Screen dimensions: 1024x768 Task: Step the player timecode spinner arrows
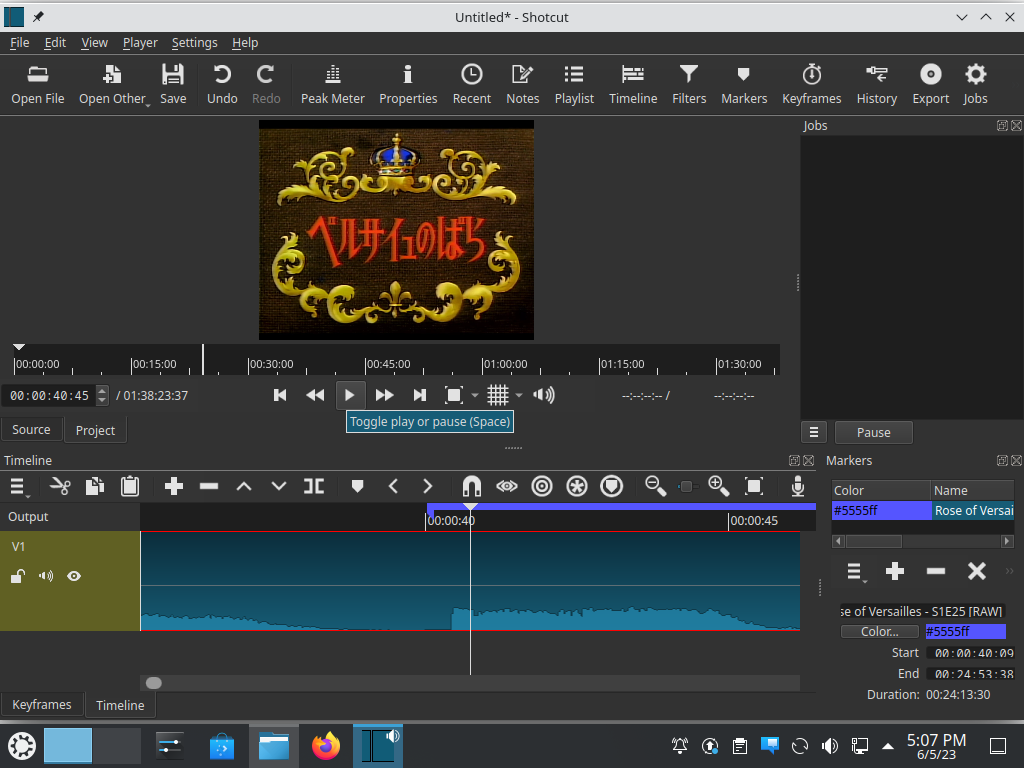click(102, 396)
